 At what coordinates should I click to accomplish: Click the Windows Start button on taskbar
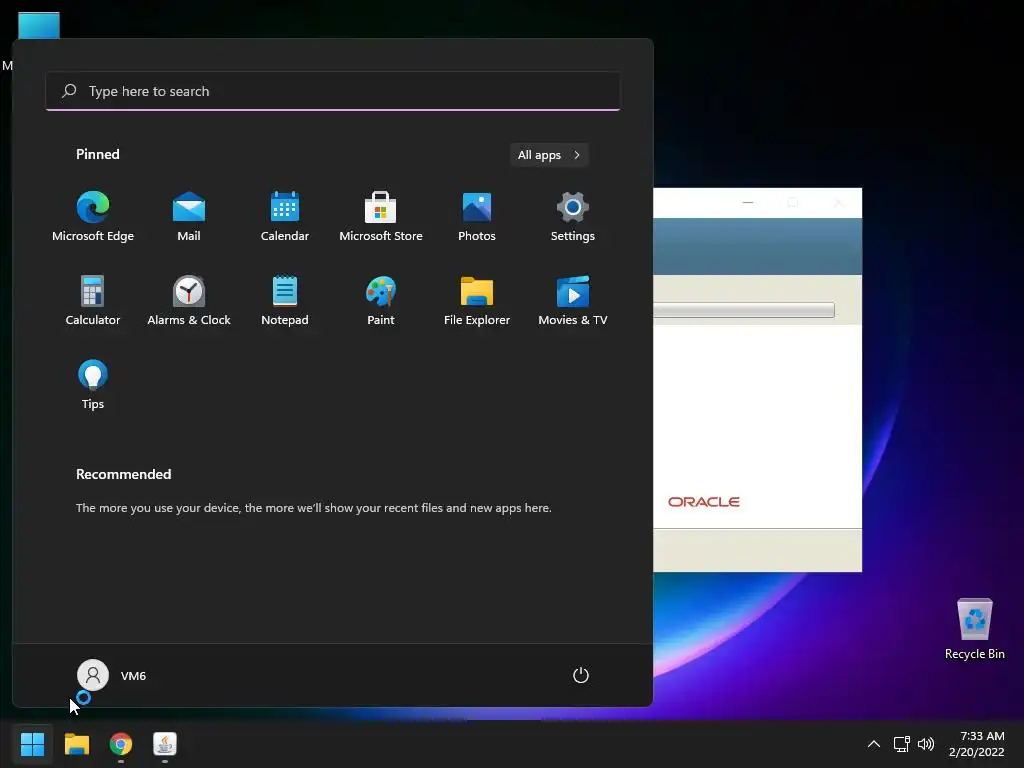tap(32, 744)
